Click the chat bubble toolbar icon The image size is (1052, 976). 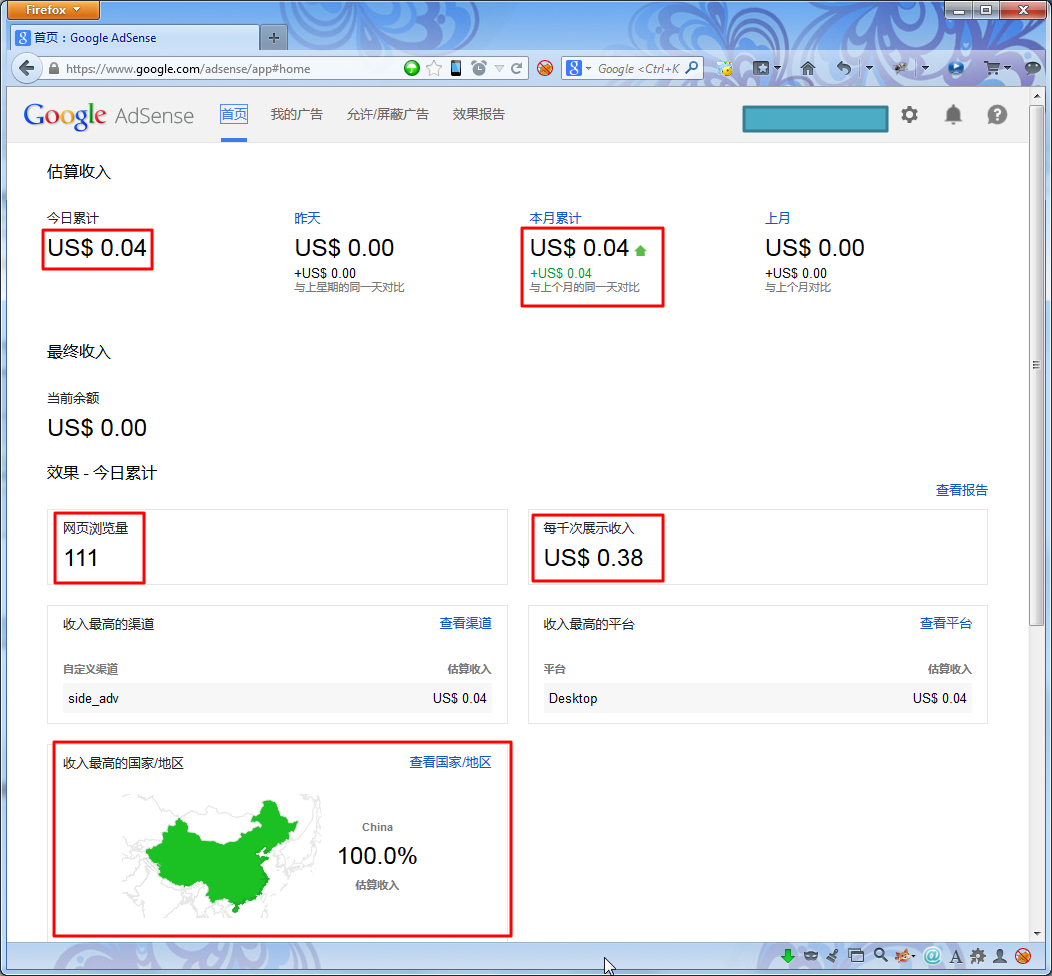1033,68
